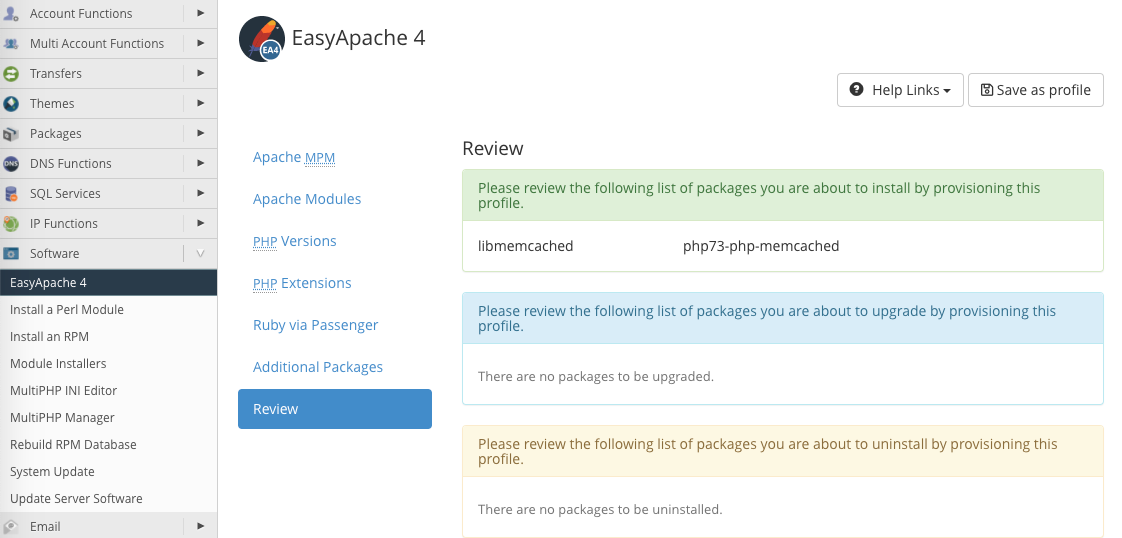Click the Themes globe icon

tap(11, 103)
